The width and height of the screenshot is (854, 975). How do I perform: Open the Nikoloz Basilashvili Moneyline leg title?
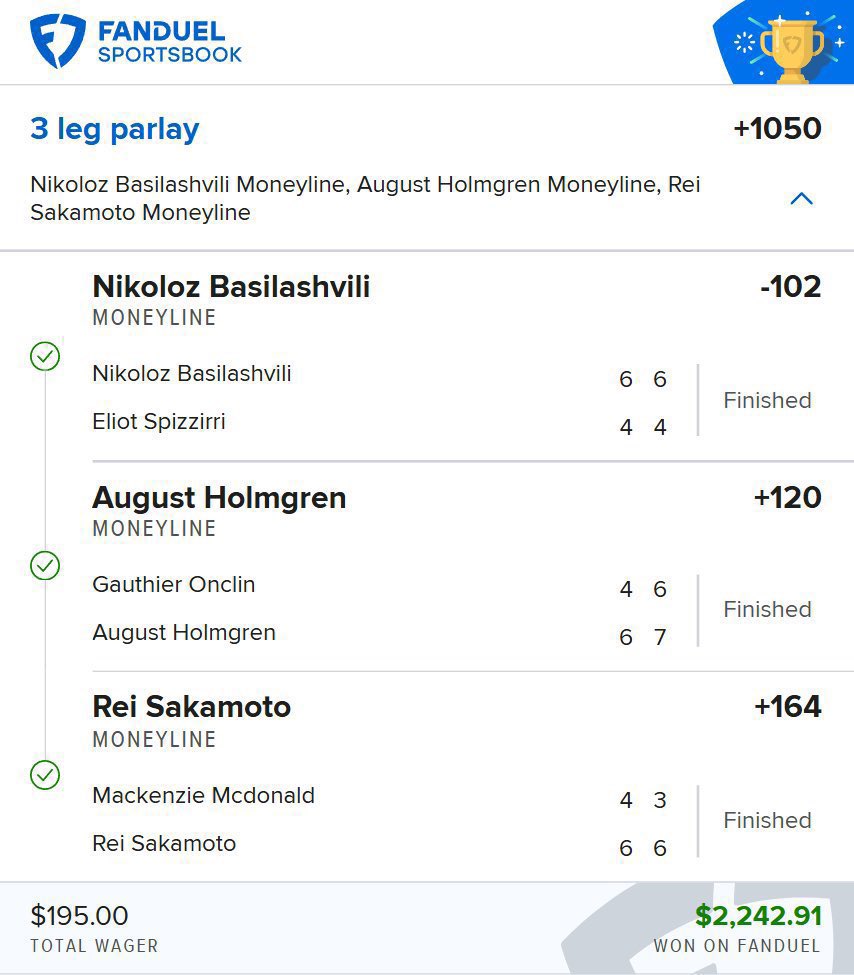click(x=231, y=287)
